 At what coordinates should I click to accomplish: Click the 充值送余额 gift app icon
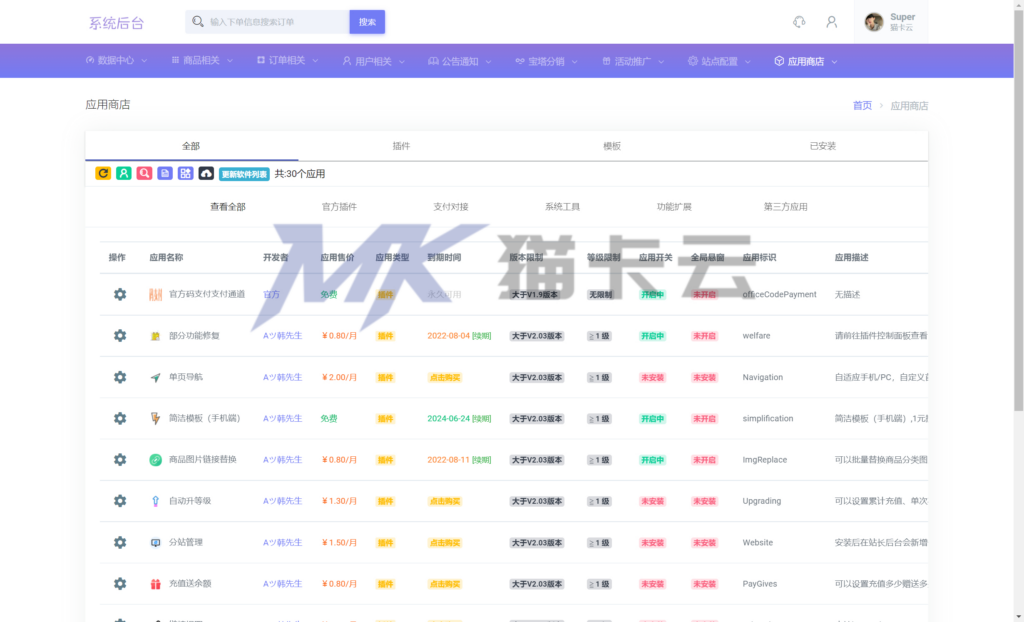coord(155,583)
